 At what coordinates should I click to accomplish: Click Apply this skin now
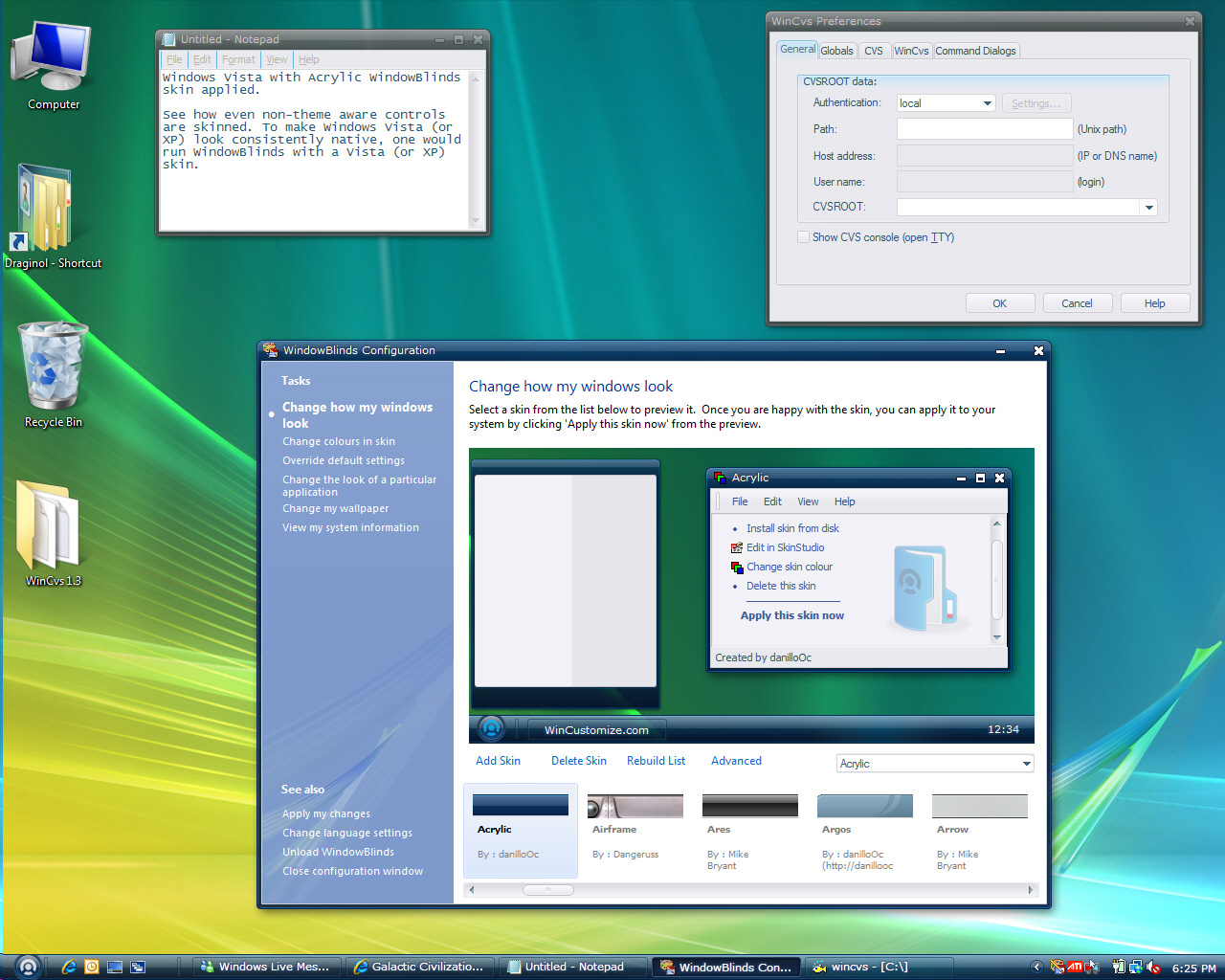(792, 615)
